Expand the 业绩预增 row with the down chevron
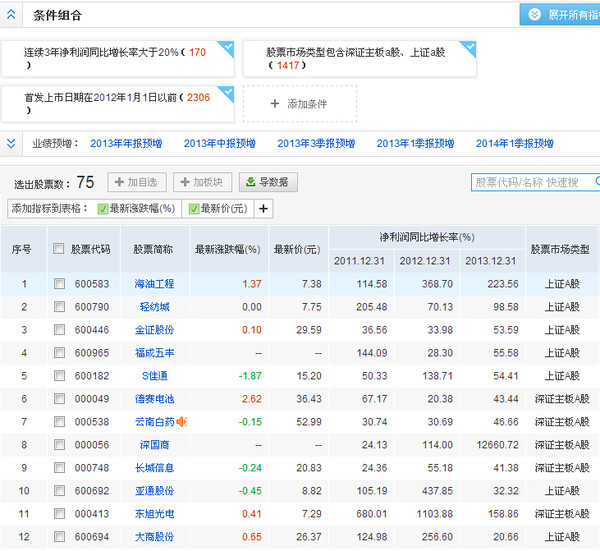Screen dimensions: 600x551 pyautogui.click(x=11, y=143)
